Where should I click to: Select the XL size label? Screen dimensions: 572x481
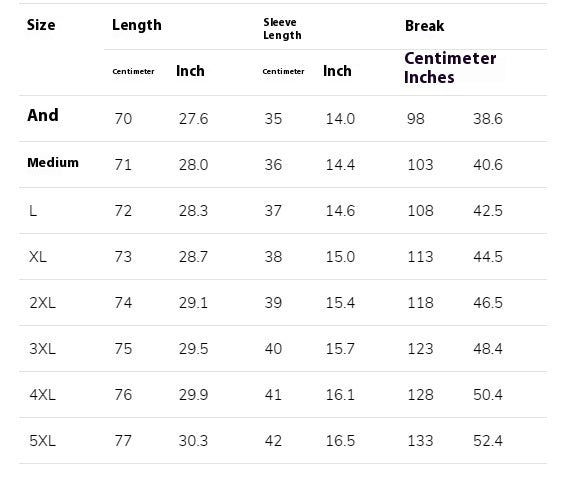tap(38, 257)
